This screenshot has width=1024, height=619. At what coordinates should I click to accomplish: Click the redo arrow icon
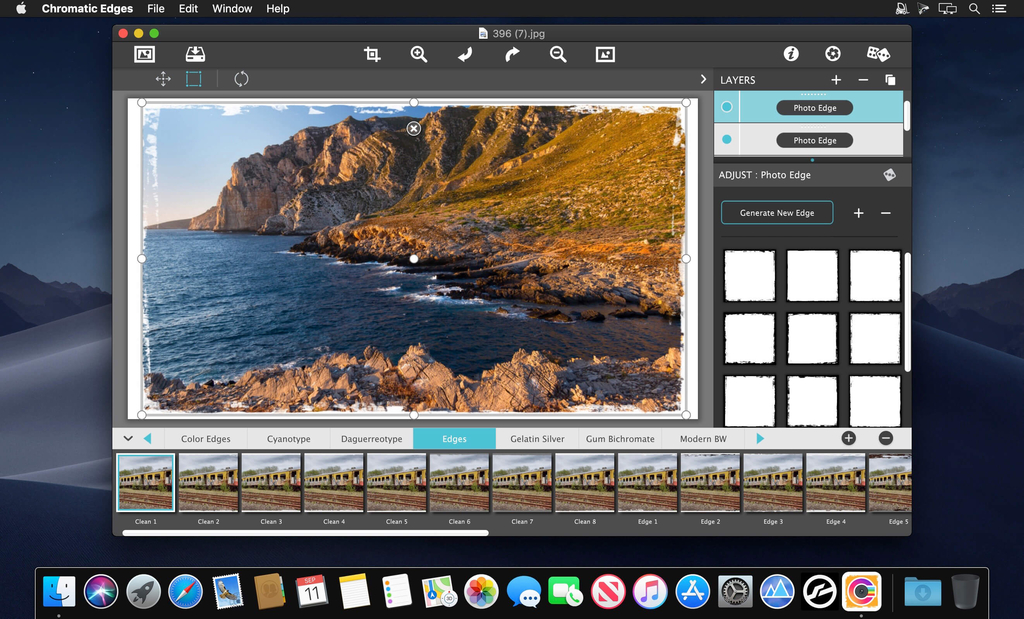[x=512, y=55]
